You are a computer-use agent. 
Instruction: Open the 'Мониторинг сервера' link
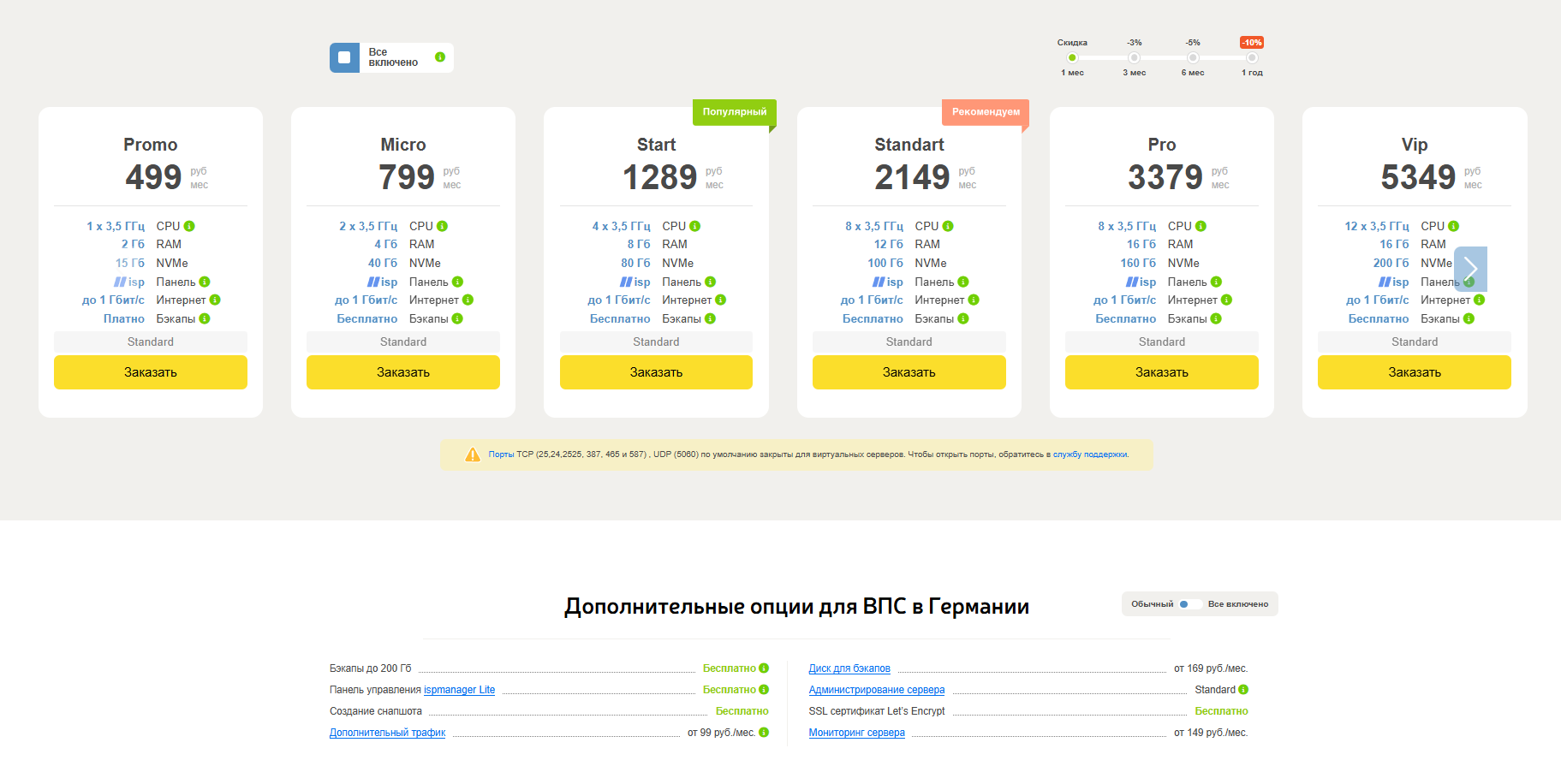856,733
